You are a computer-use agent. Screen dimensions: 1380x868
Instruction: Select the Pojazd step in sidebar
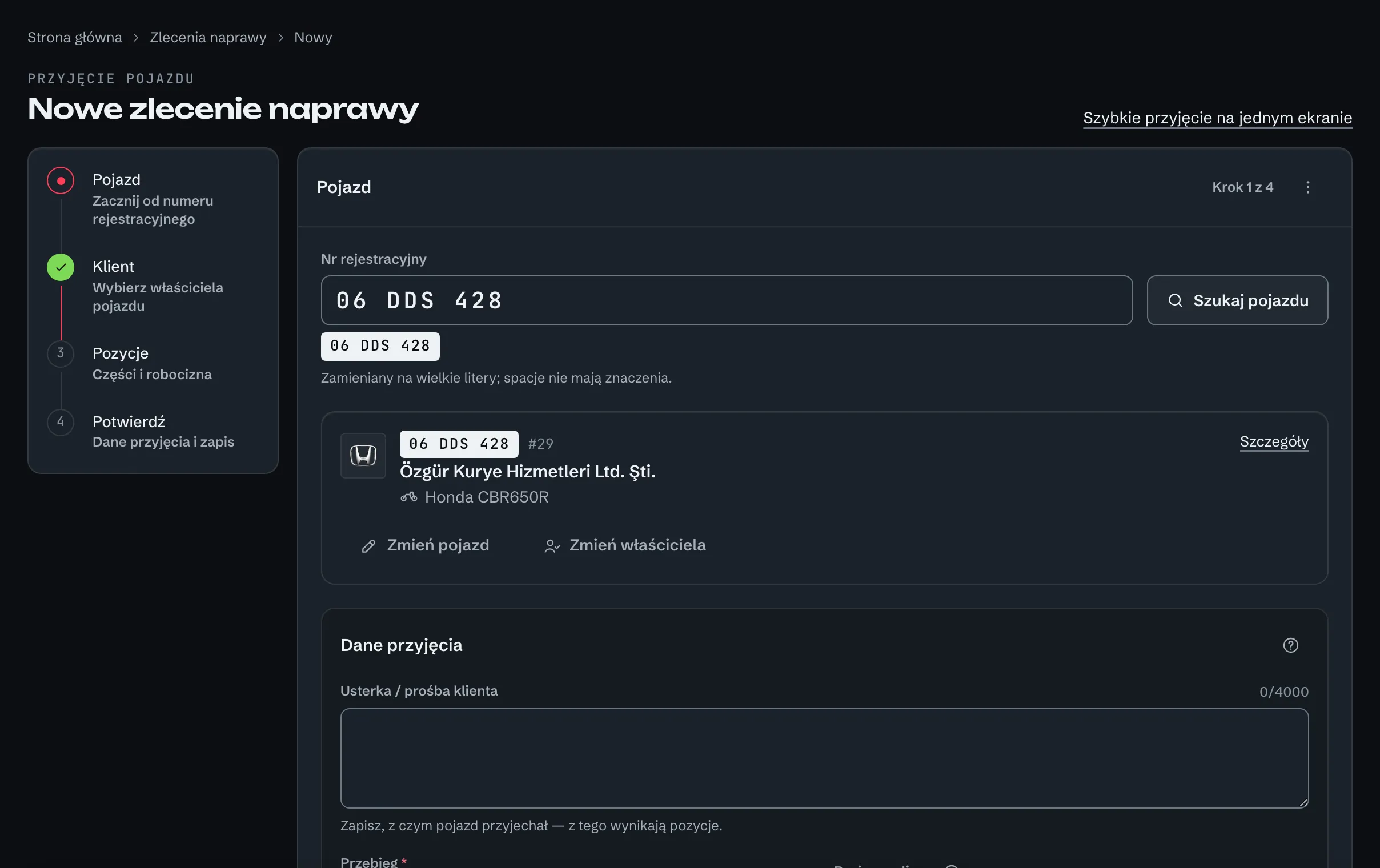pyautogui.click(x=153, y=198)
